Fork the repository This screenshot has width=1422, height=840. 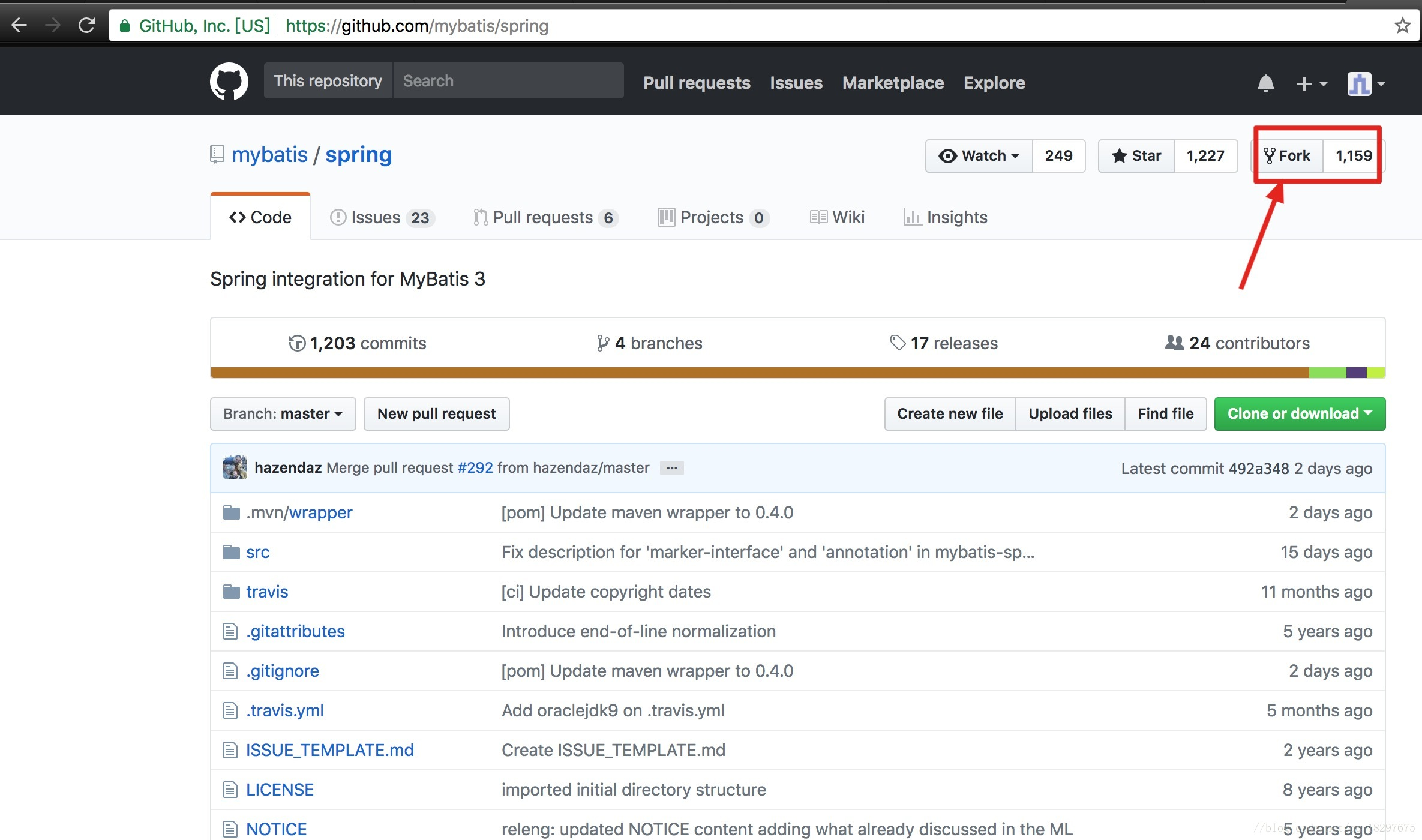click(x=1288, y=156)
